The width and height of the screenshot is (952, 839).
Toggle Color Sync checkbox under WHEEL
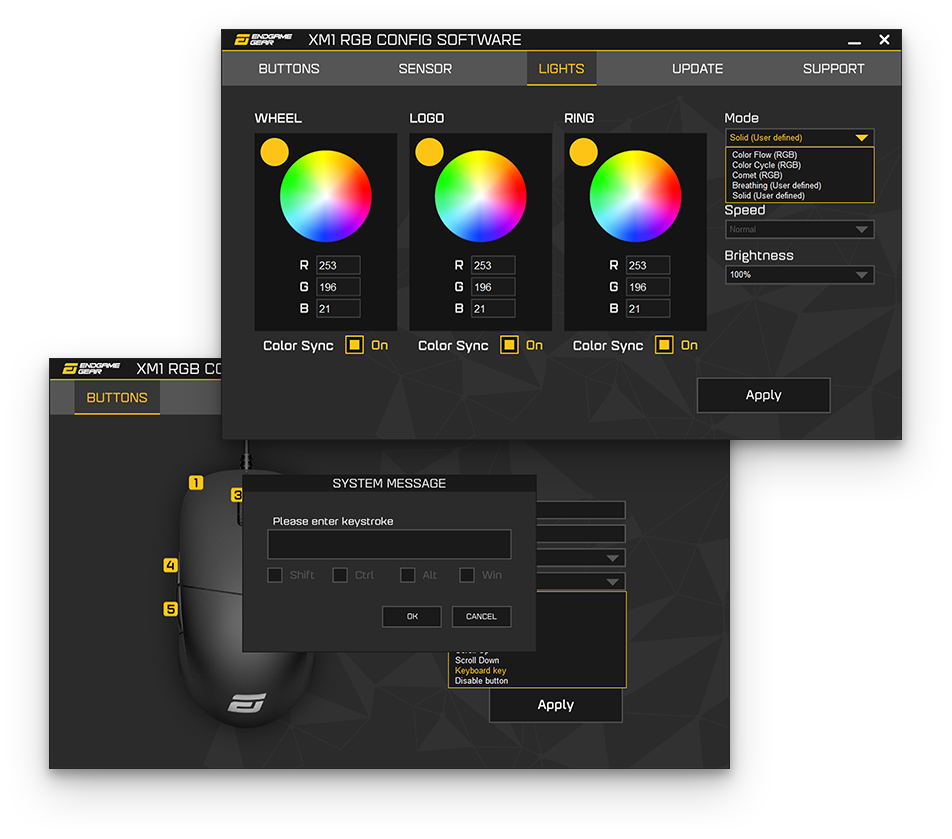(355, 345)
